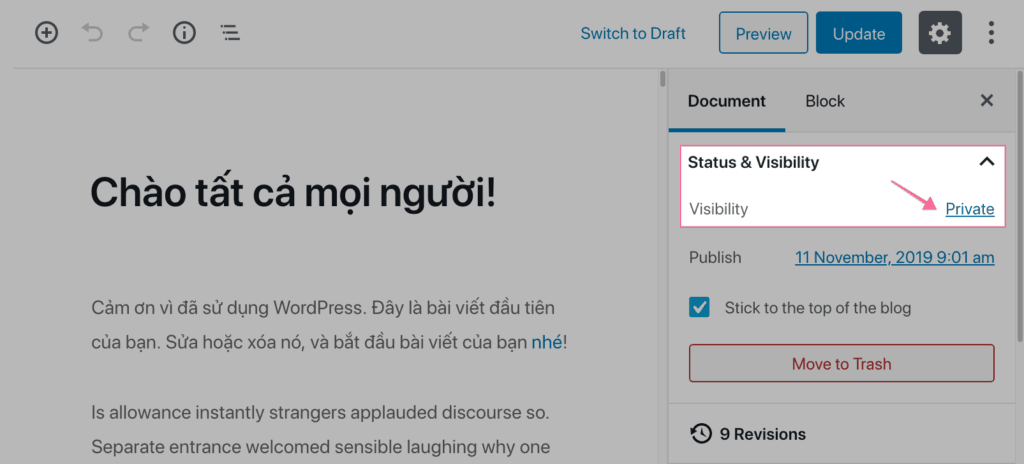The image size is (1024, 464).
Task: Click the post title Chào tất cả mọi người!
Action: (293, 191)
